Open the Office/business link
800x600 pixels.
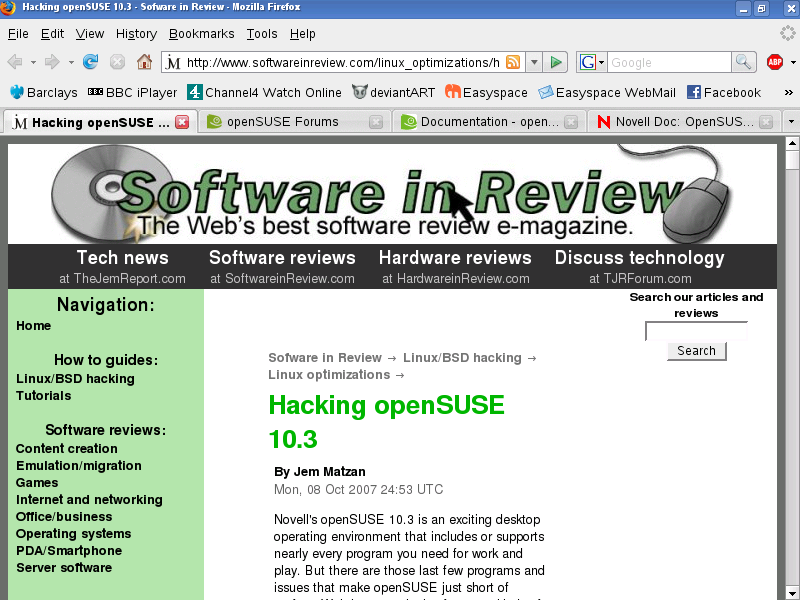(64, 516)
